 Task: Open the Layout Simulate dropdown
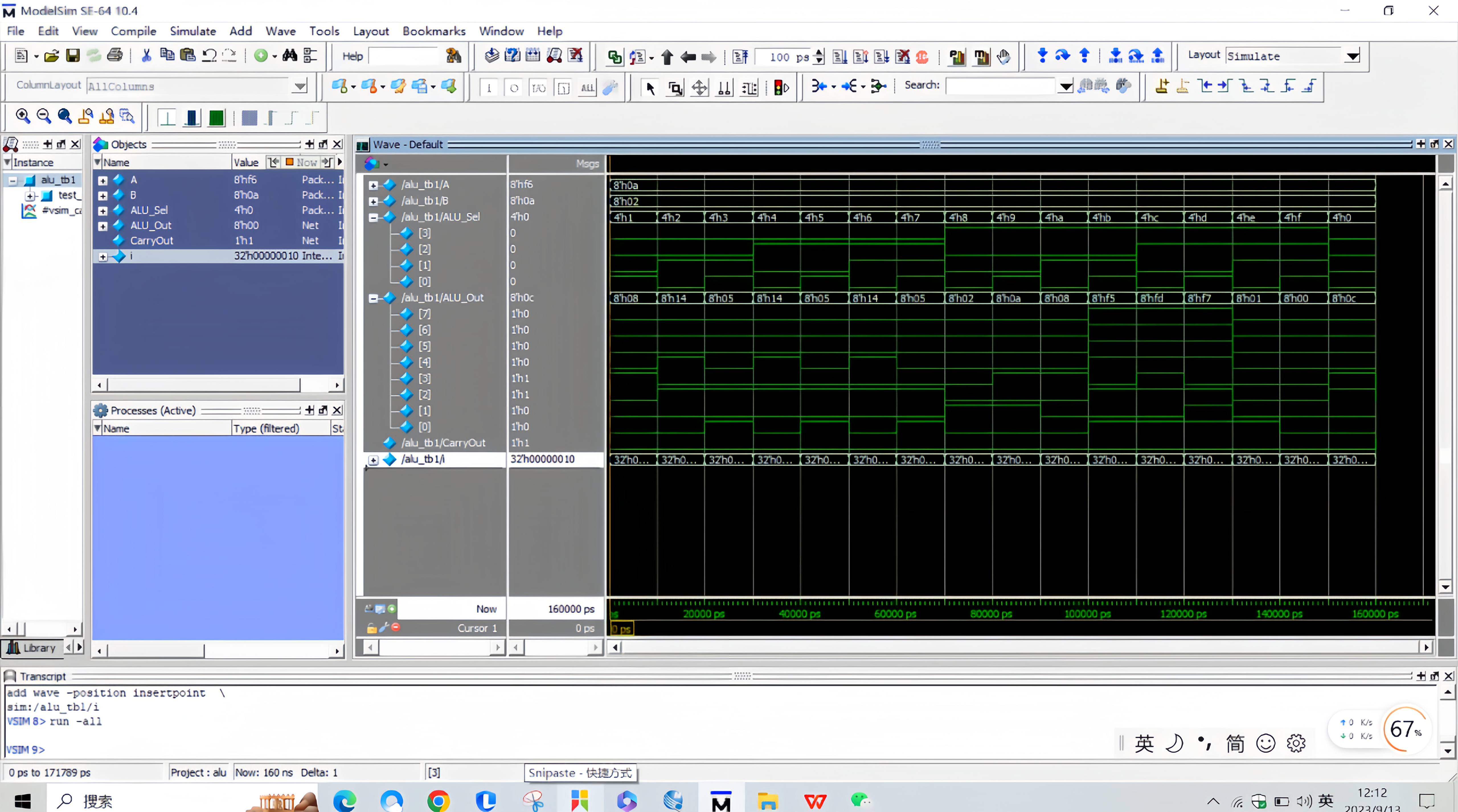click(x=1353, y=56)
